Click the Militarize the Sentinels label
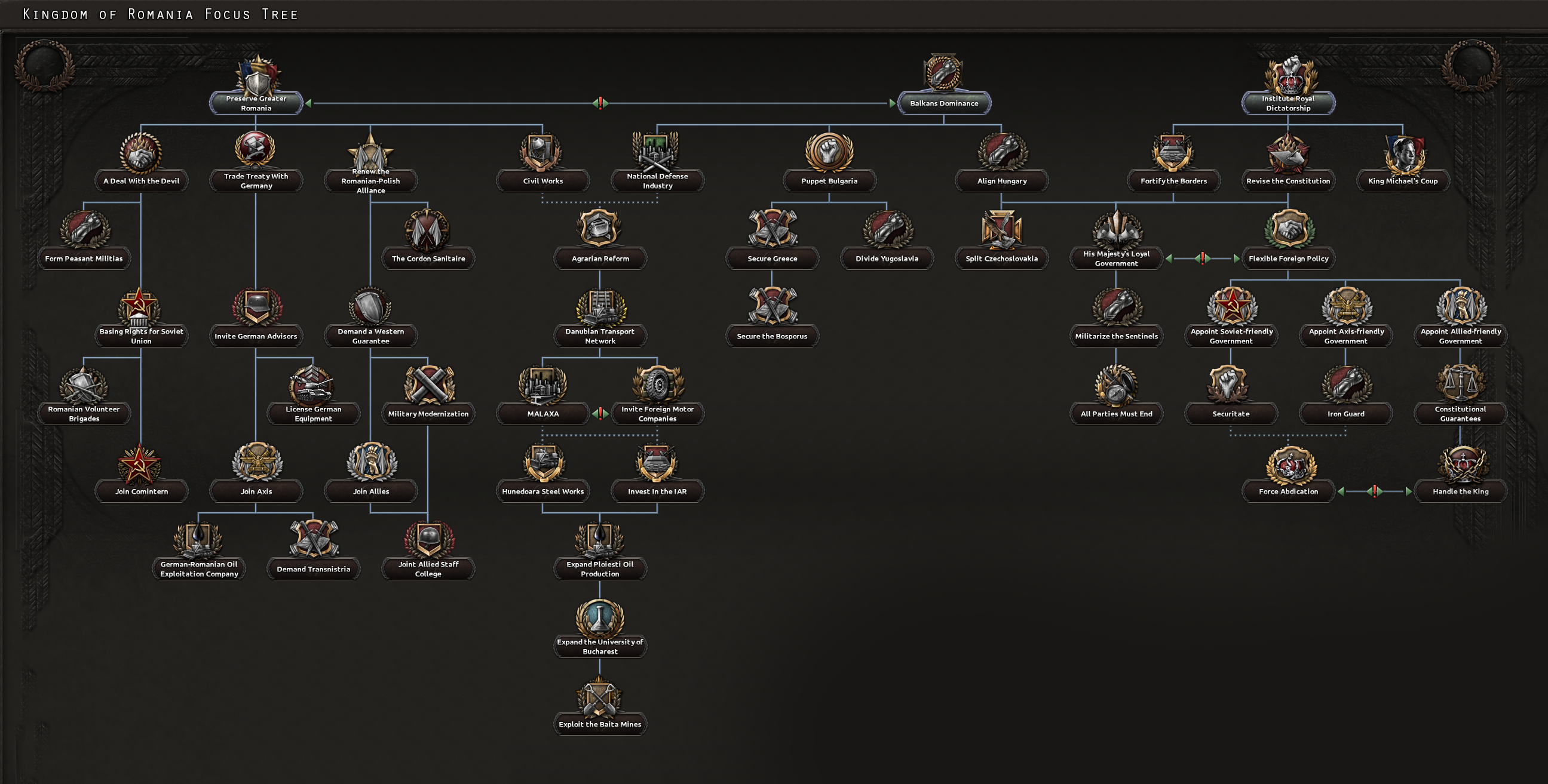Viewport: 1548px width, 784px height. tap(1116, 336)
